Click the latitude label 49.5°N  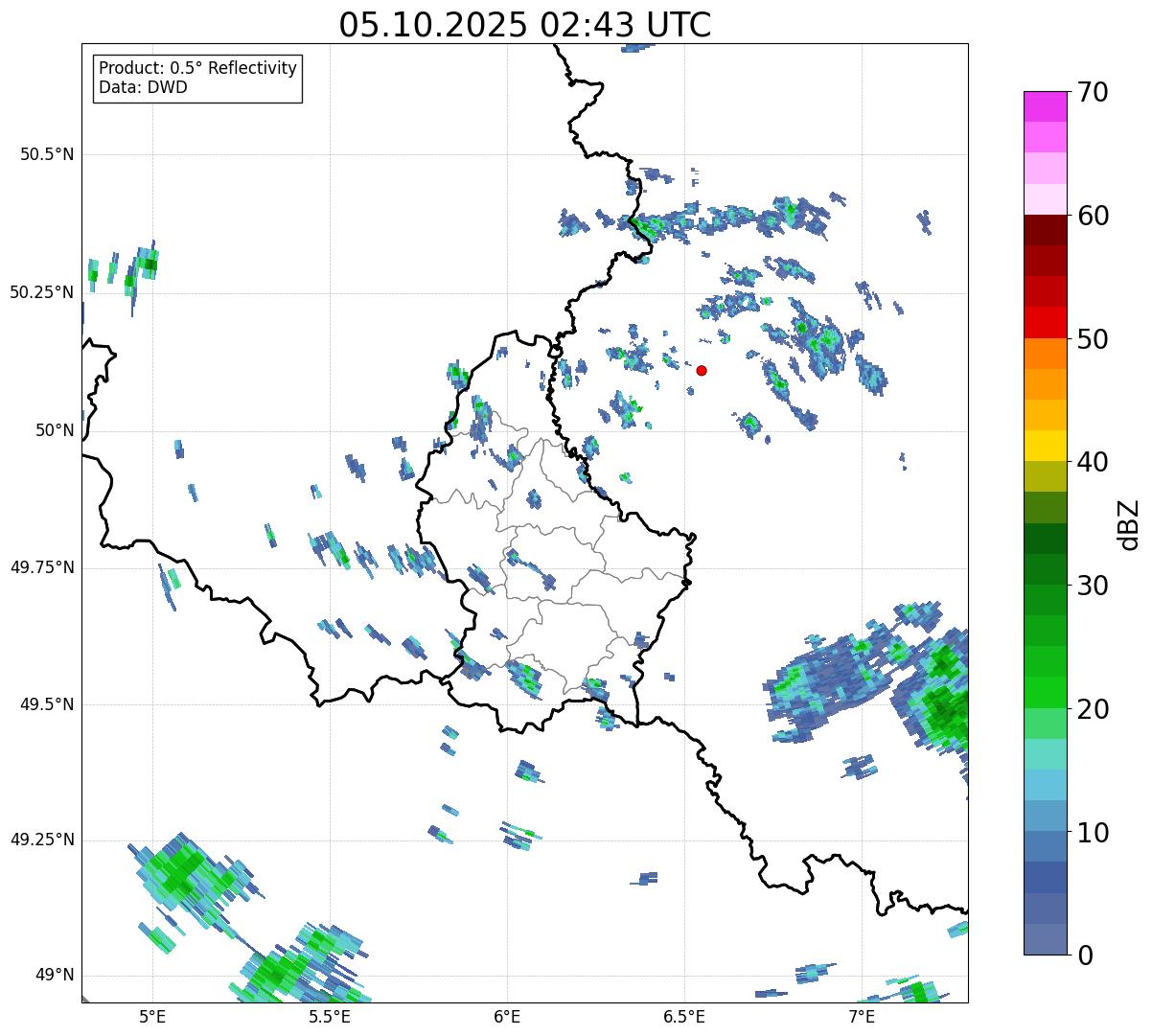(x=47, y=704)
